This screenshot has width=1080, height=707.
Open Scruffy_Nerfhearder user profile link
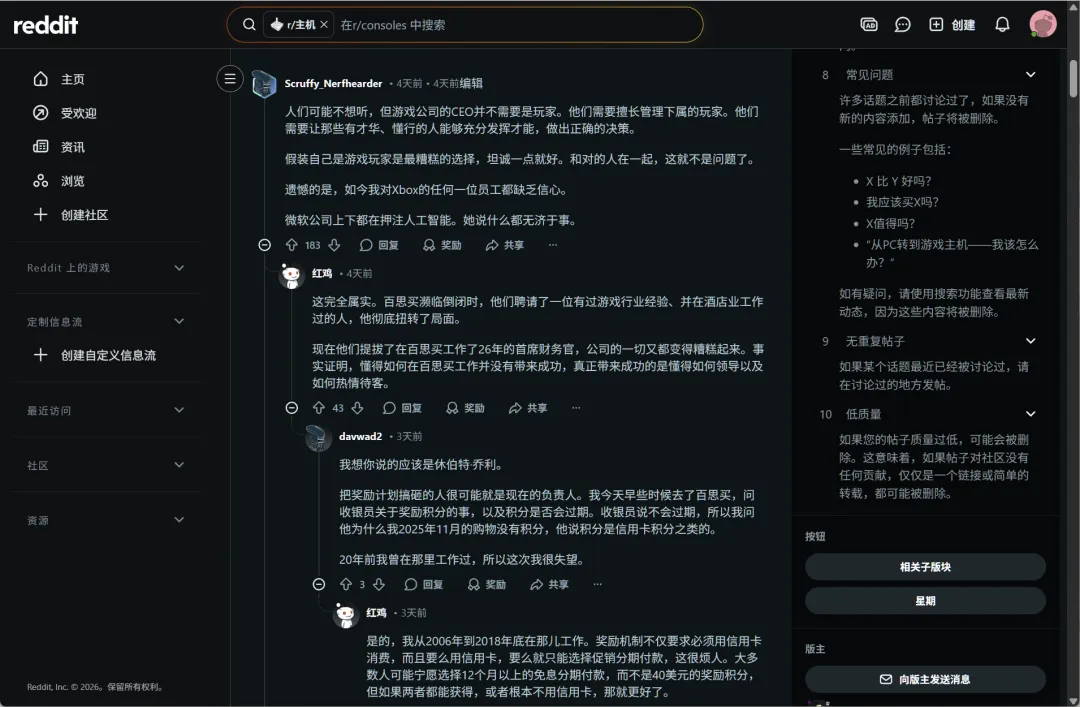click(x=333, y=83)
